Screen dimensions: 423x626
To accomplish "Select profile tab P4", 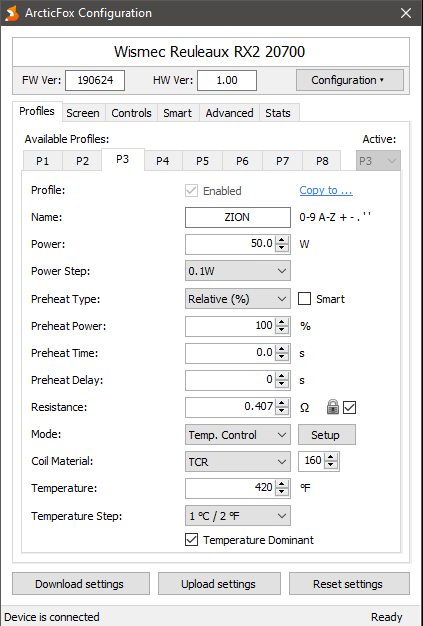I will click(x=163, y=161).
